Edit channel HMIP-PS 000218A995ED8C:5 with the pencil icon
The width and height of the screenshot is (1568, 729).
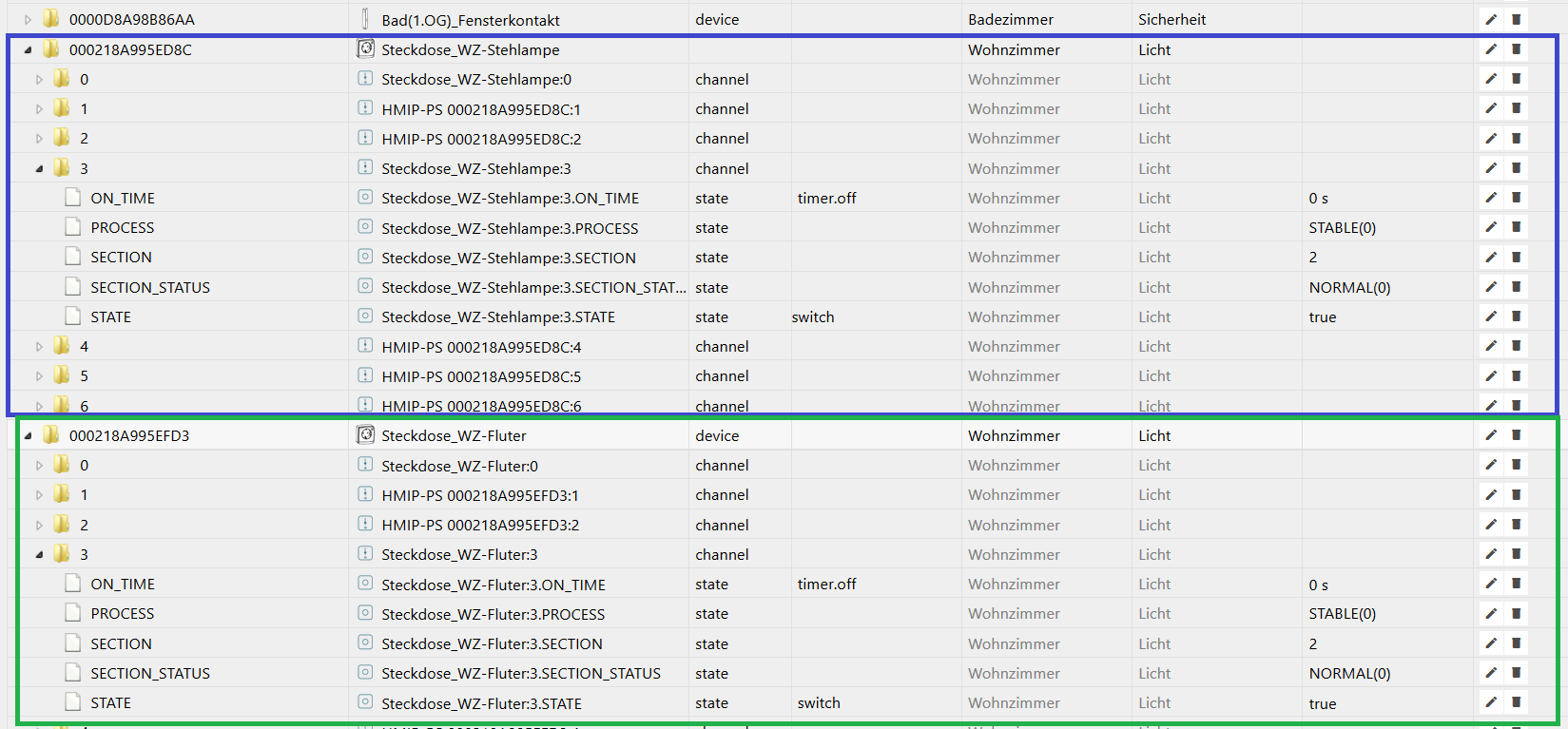tap(1491, 375)
